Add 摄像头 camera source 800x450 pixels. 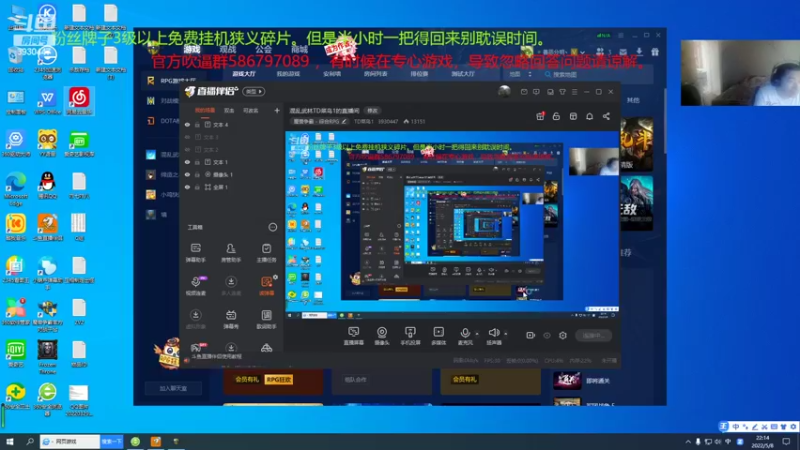[x=382, y=336]
